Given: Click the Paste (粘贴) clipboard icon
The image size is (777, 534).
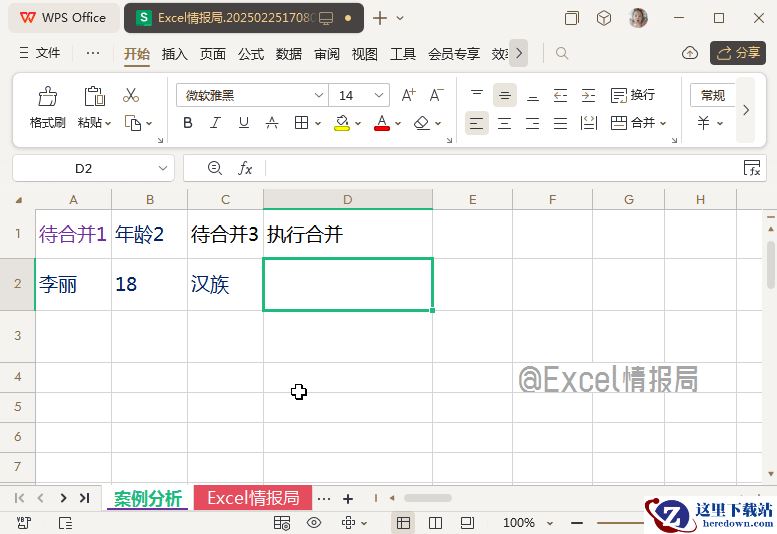Looking at the screenshot, I should click(94, 96).
